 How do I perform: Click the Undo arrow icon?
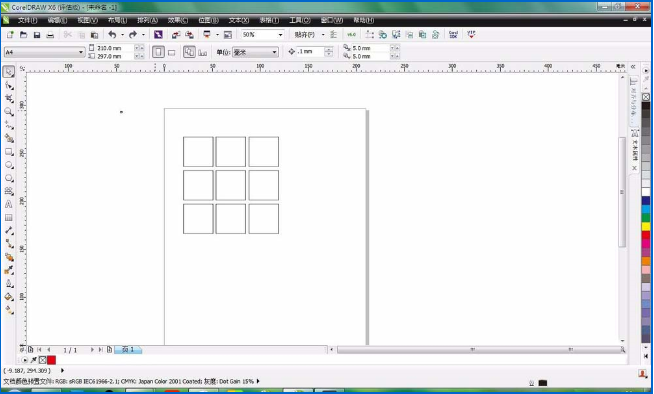(112, 35)
